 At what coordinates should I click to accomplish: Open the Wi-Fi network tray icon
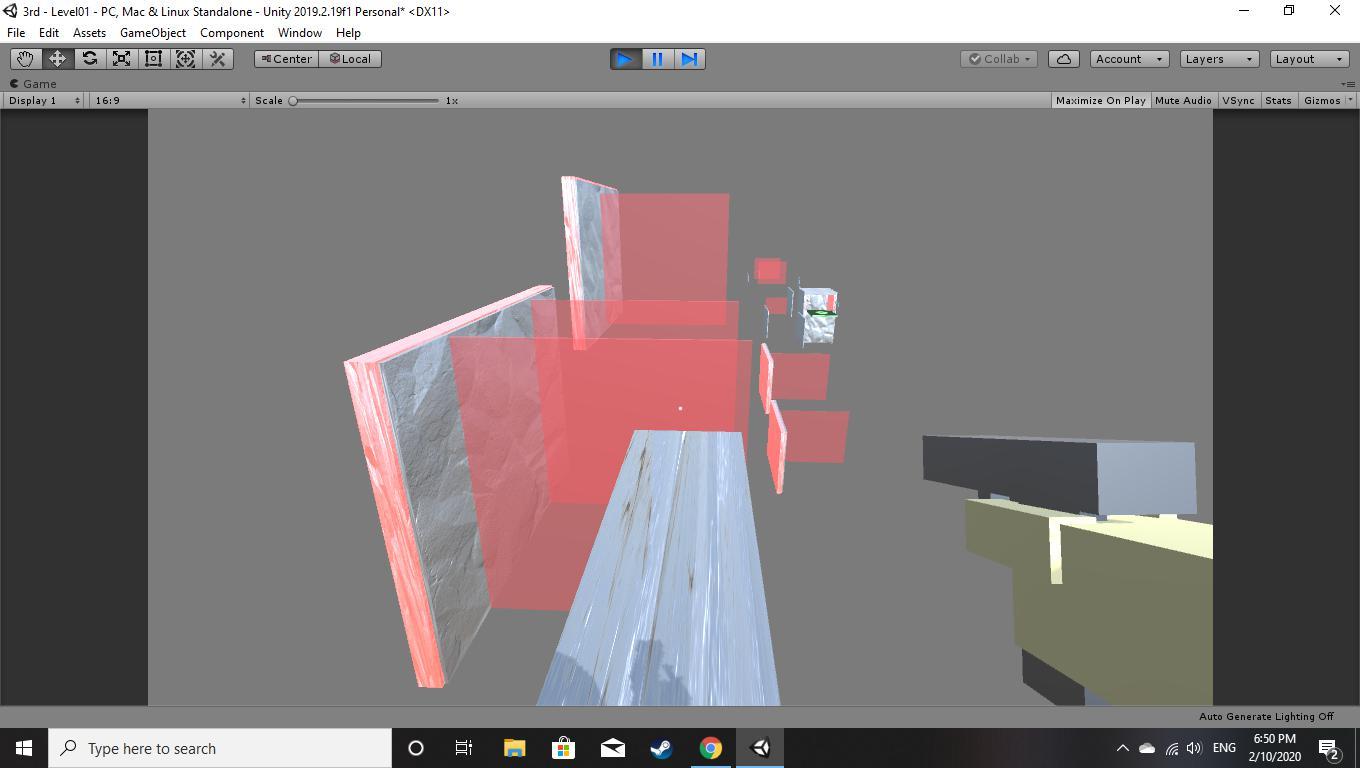click(x=1171, y=748)
